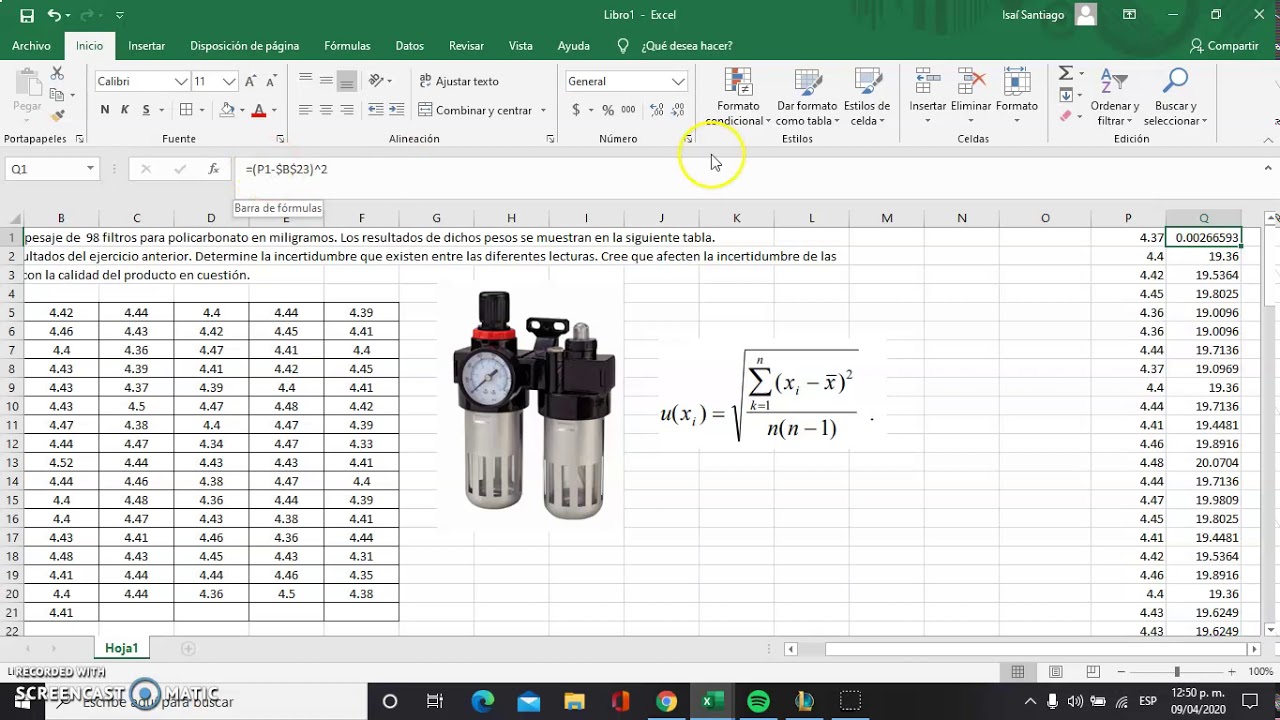Select right align text icon
The height and width of the screenshot is (720, 1280).
pyautogui.click(x=347, y=110)
